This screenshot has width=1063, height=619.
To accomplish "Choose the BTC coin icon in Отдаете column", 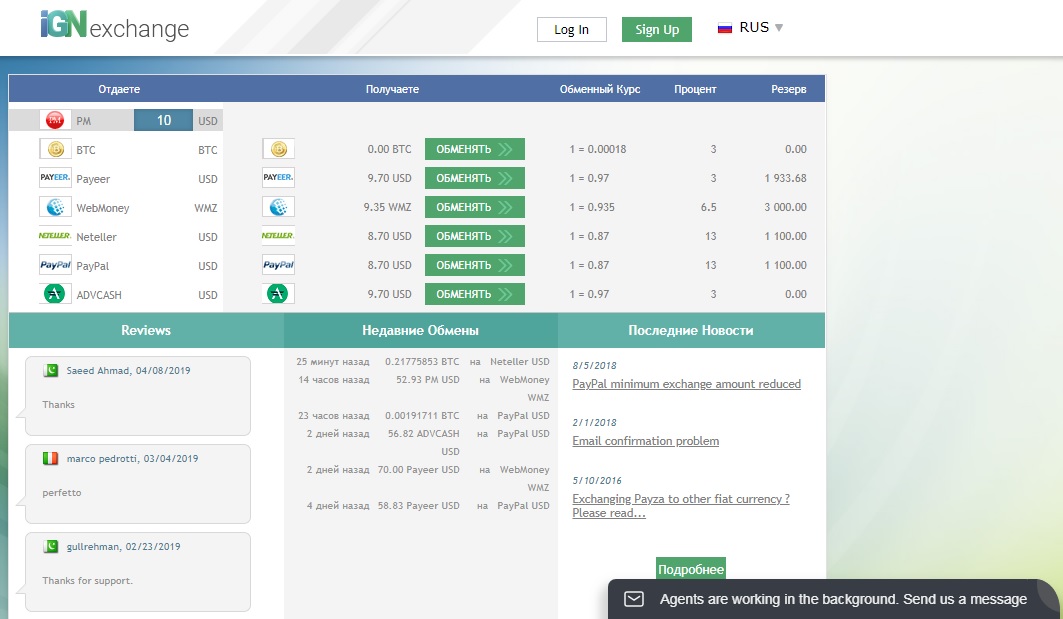I will pyautogui.click(x=55, y=149).
